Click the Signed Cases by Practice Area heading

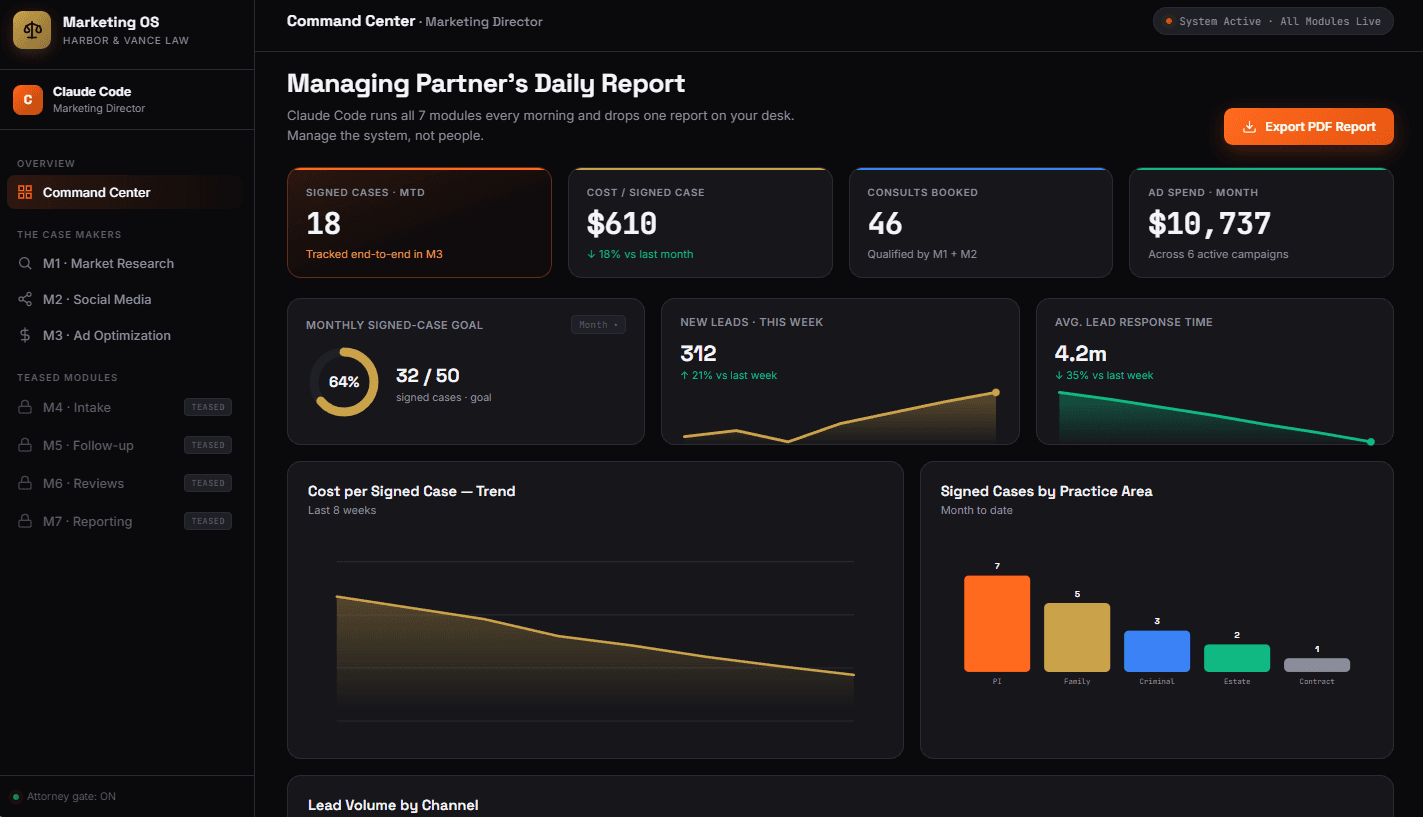click(x=1046, y=491)
